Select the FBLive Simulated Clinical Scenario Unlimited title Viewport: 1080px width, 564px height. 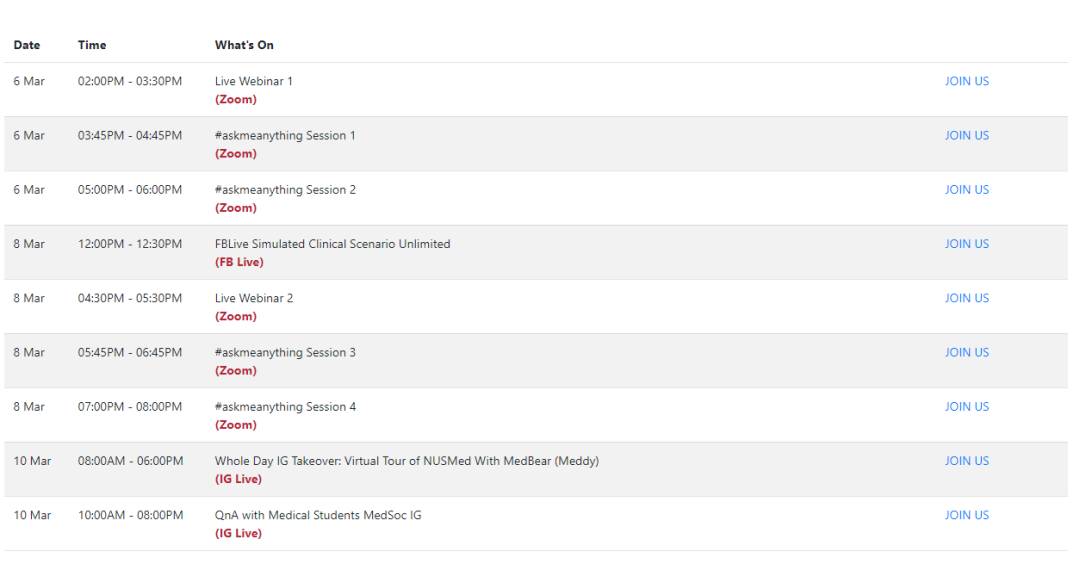coord(332,244)
